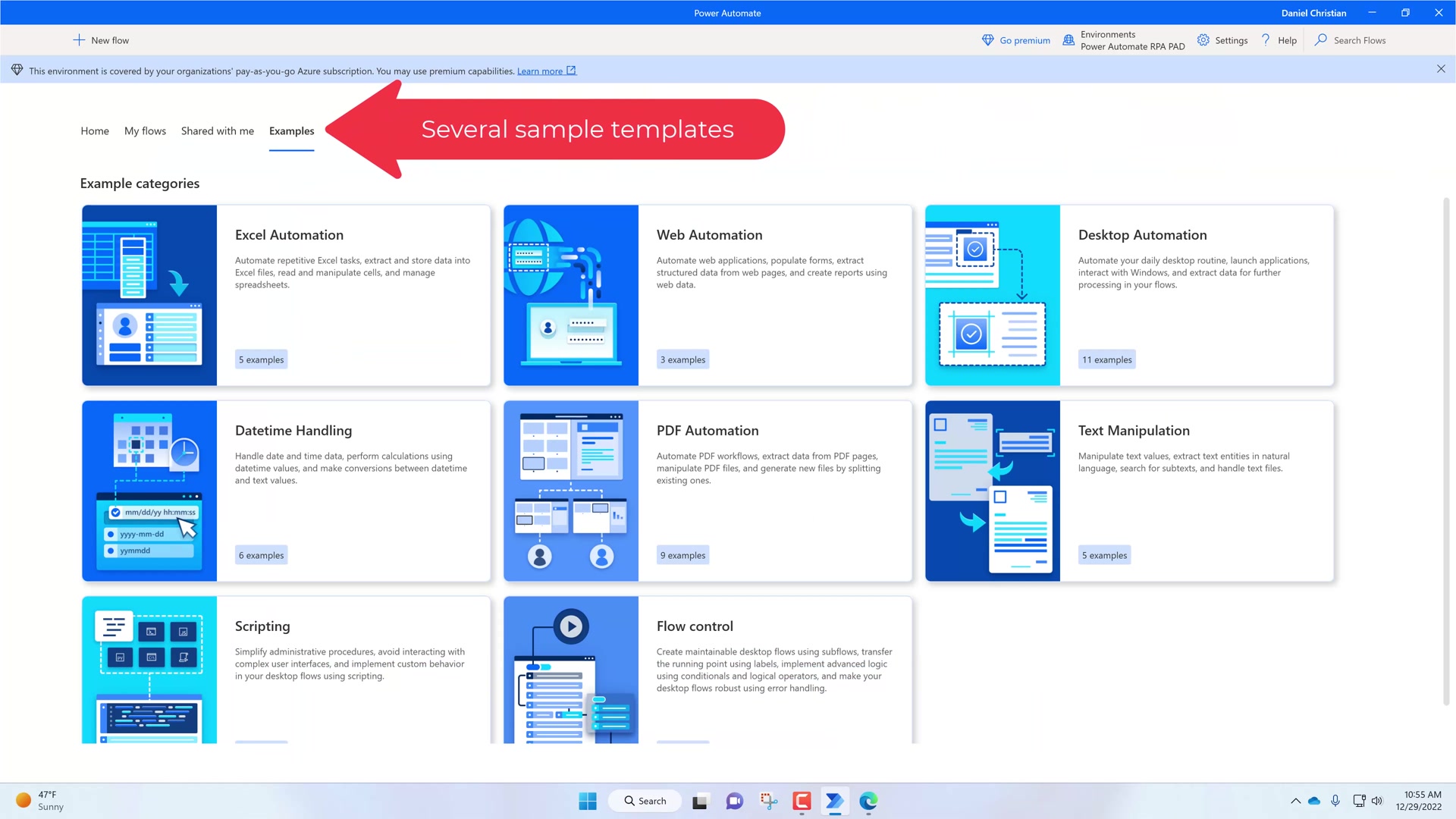Click the 9 examples badge
The image size is (1456, 819).
(682, 555)
